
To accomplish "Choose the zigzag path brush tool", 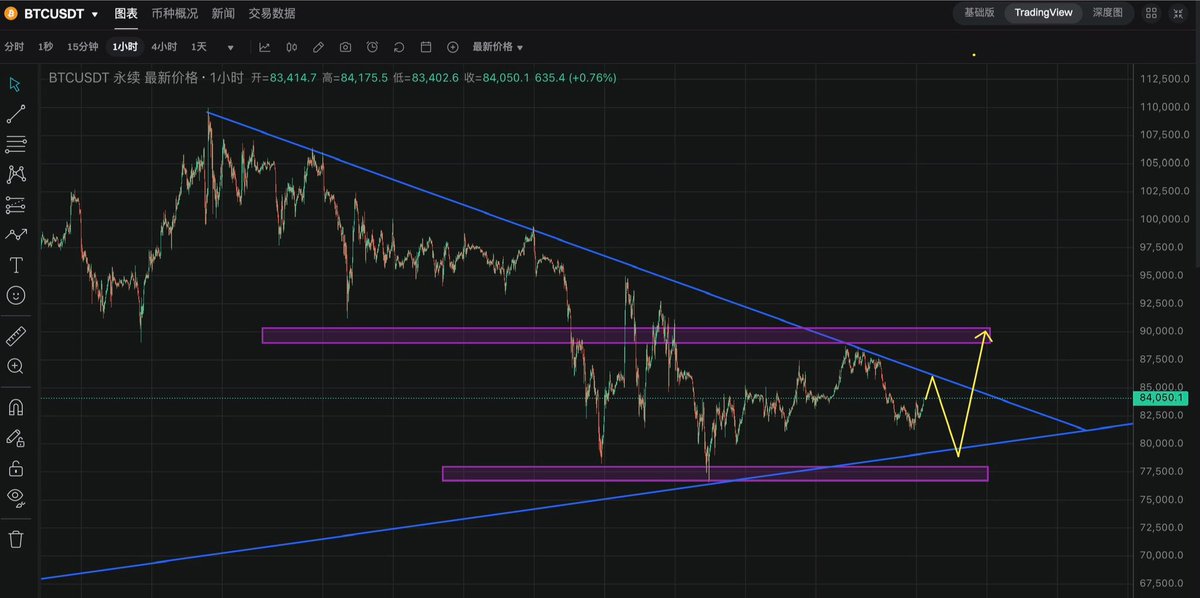I will pos(15,235).
